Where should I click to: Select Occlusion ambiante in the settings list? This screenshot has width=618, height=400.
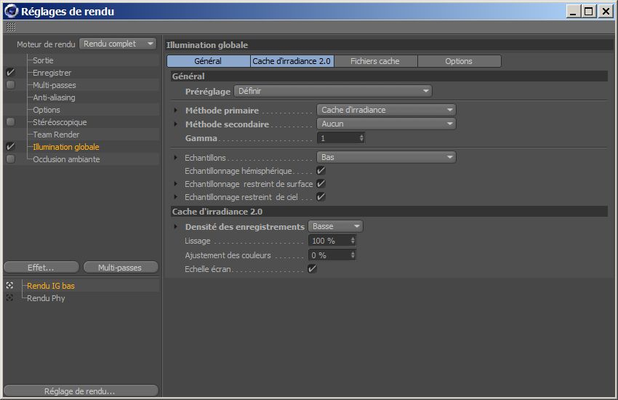(66, 159)
